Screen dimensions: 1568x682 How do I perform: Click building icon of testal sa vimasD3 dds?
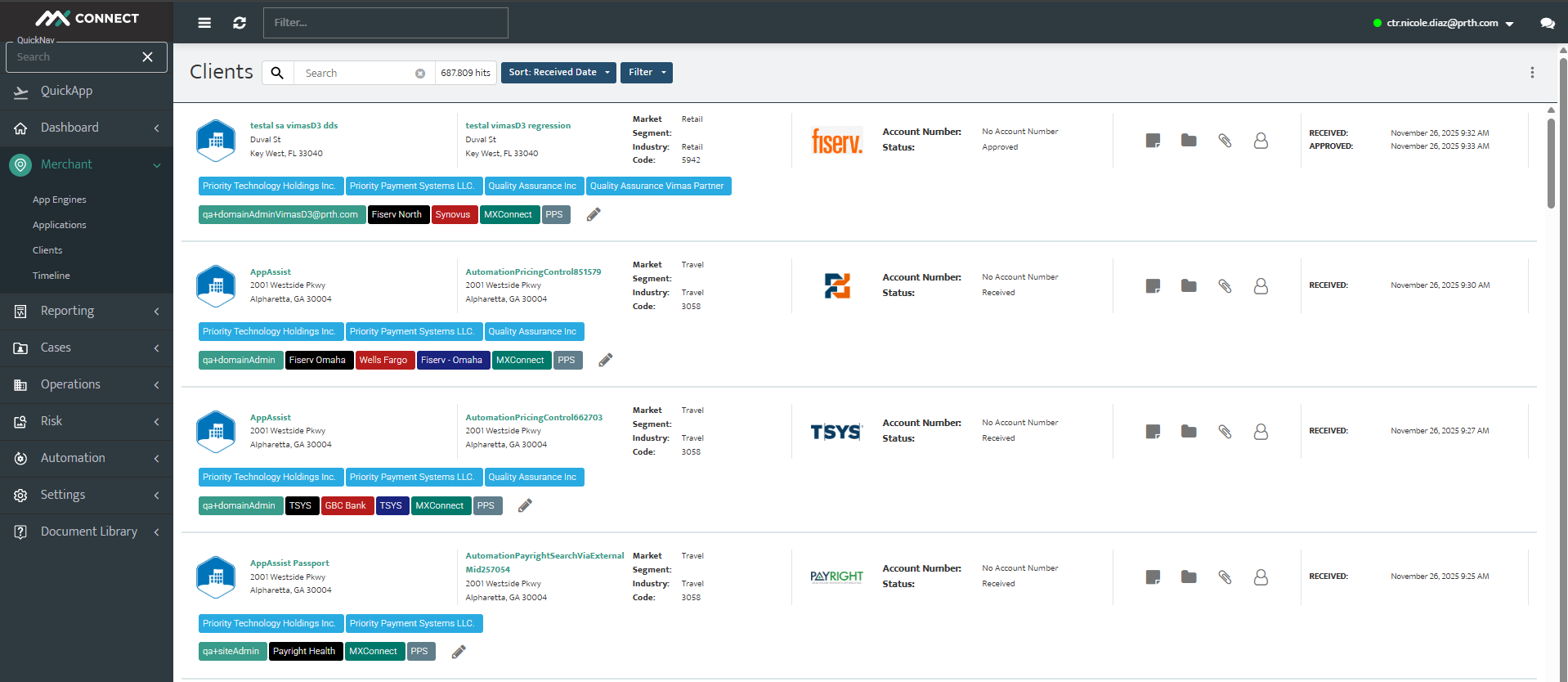coord(216,141)
